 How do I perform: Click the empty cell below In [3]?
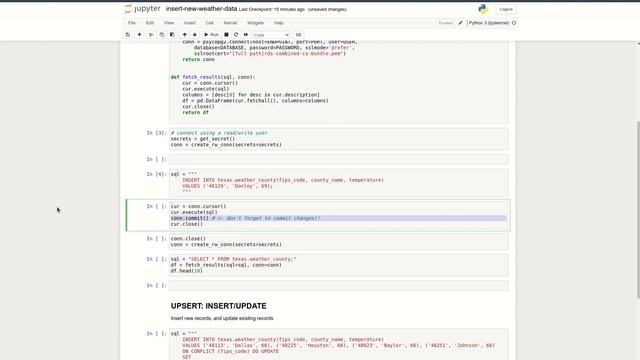pos(339,159)
